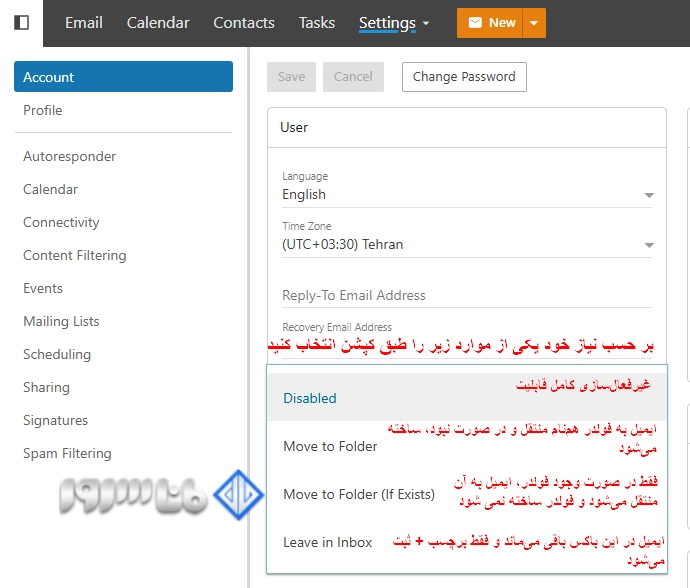Open Scheduling settings
Viewport: 690px width, 588px height.
point(57,354)
